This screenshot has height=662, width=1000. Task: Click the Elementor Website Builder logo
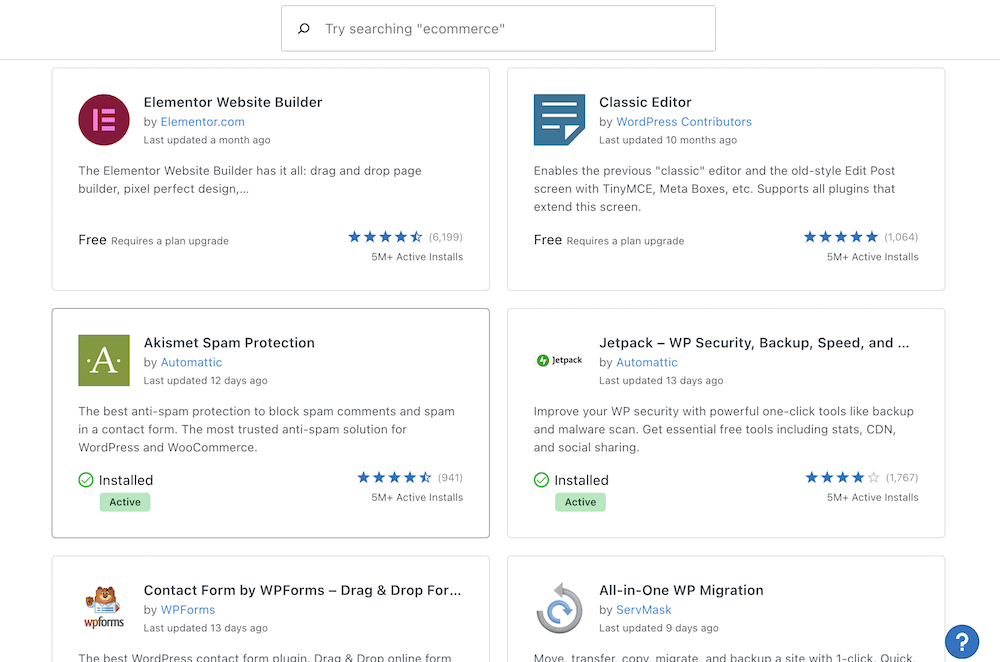click(x=103, y=120)
